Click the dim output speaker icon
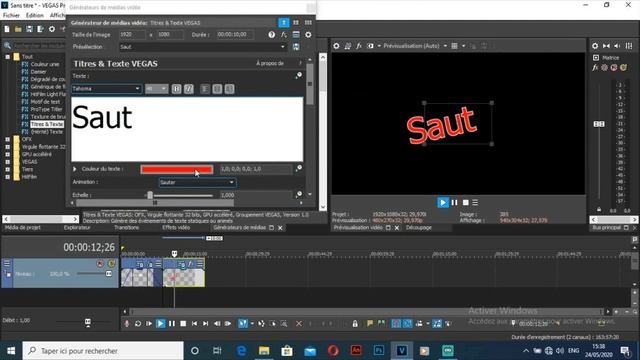 (x=618, y=46)
